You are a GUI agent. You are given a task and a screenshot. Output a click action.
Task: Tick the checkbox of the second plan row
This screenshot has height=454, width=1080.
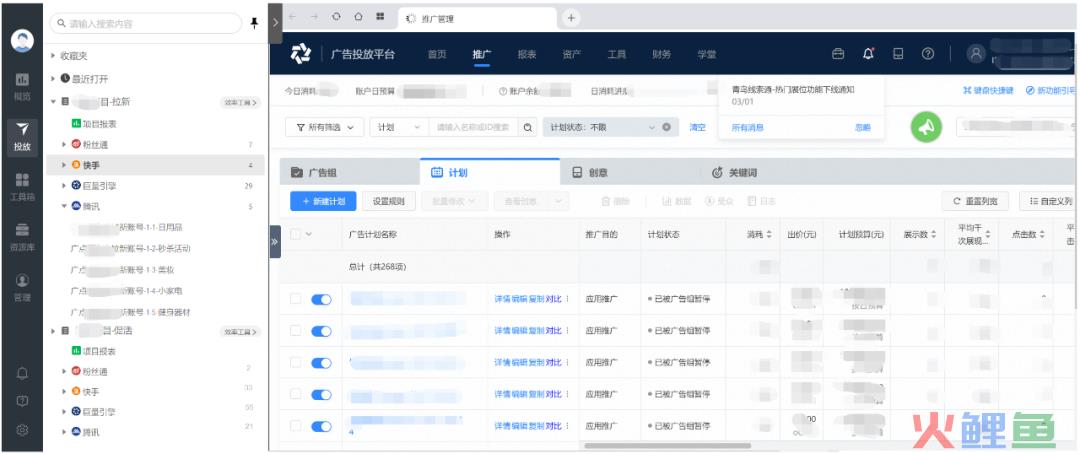click(295, 331)
